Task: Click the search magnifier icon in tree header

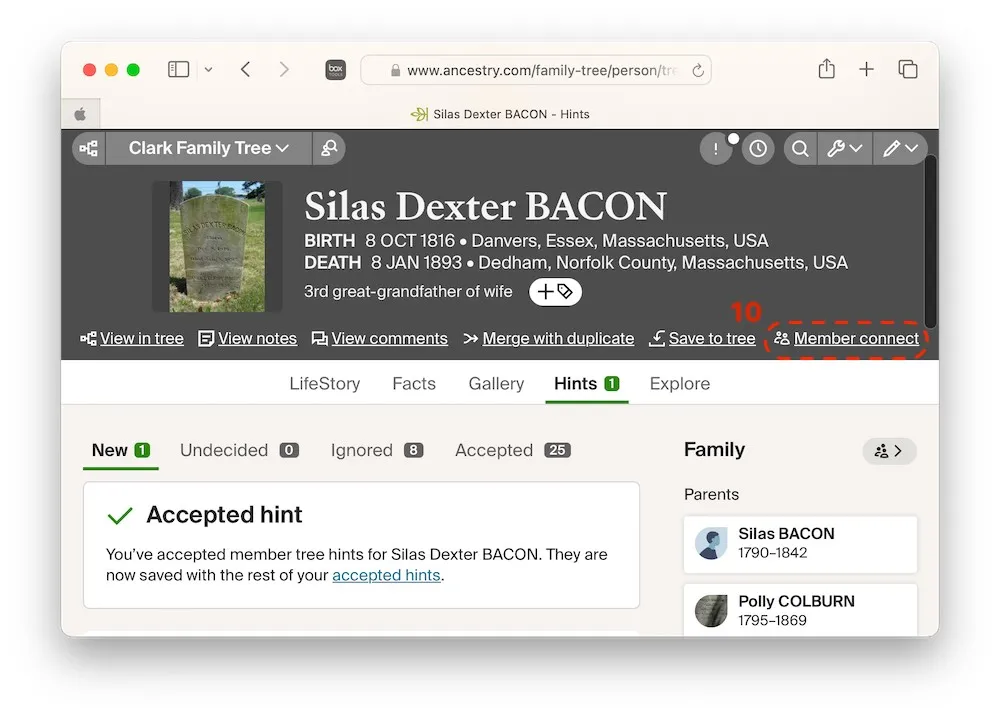Action: tap(800, 149)
